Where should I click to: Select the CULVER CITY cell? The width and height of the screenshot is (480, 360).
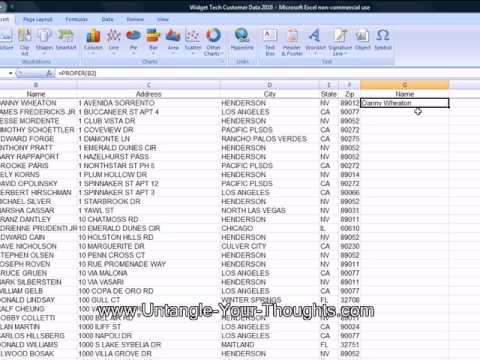270,246
